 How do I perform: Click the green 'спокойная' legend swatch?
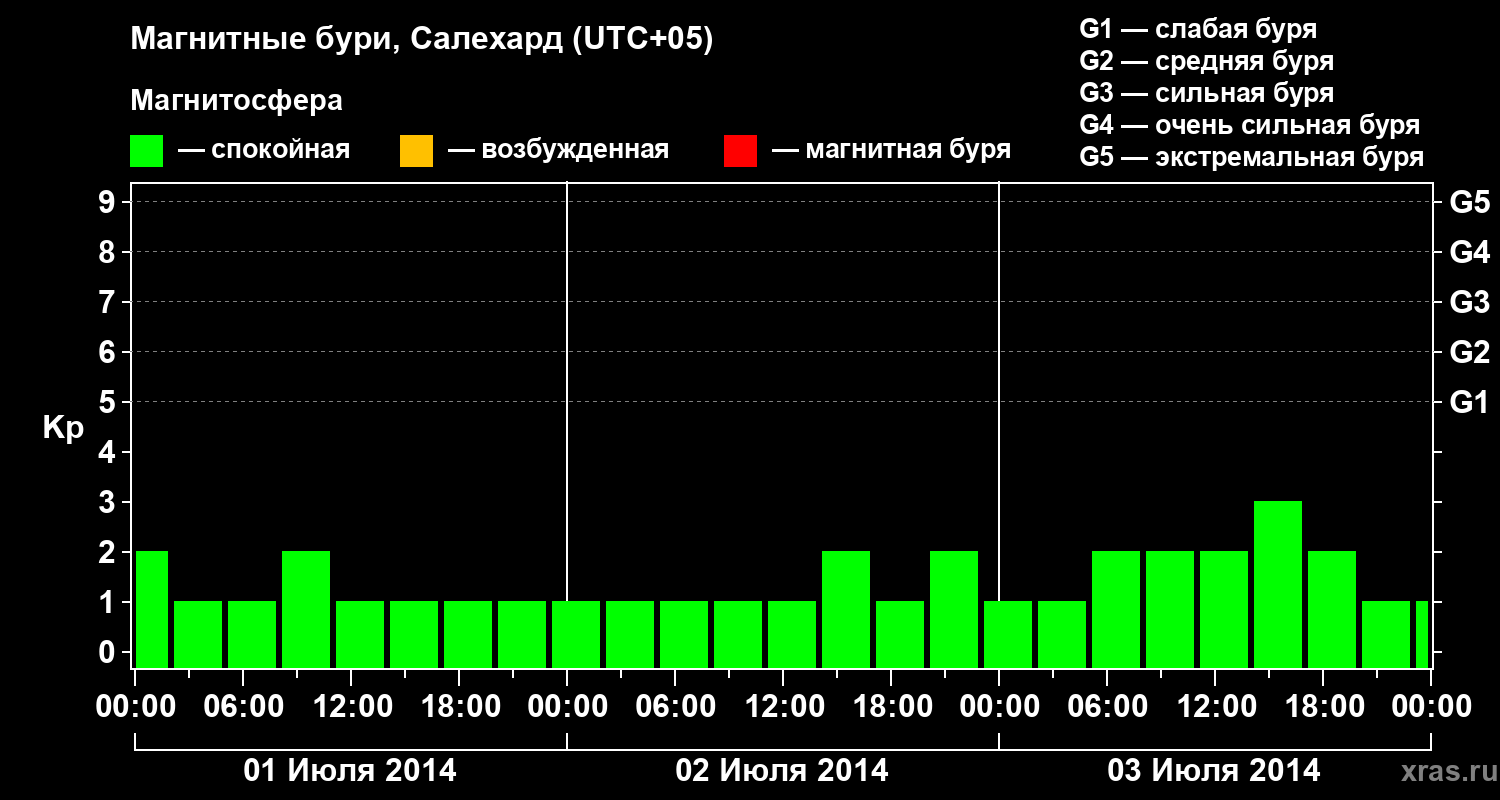pos(147,151)
